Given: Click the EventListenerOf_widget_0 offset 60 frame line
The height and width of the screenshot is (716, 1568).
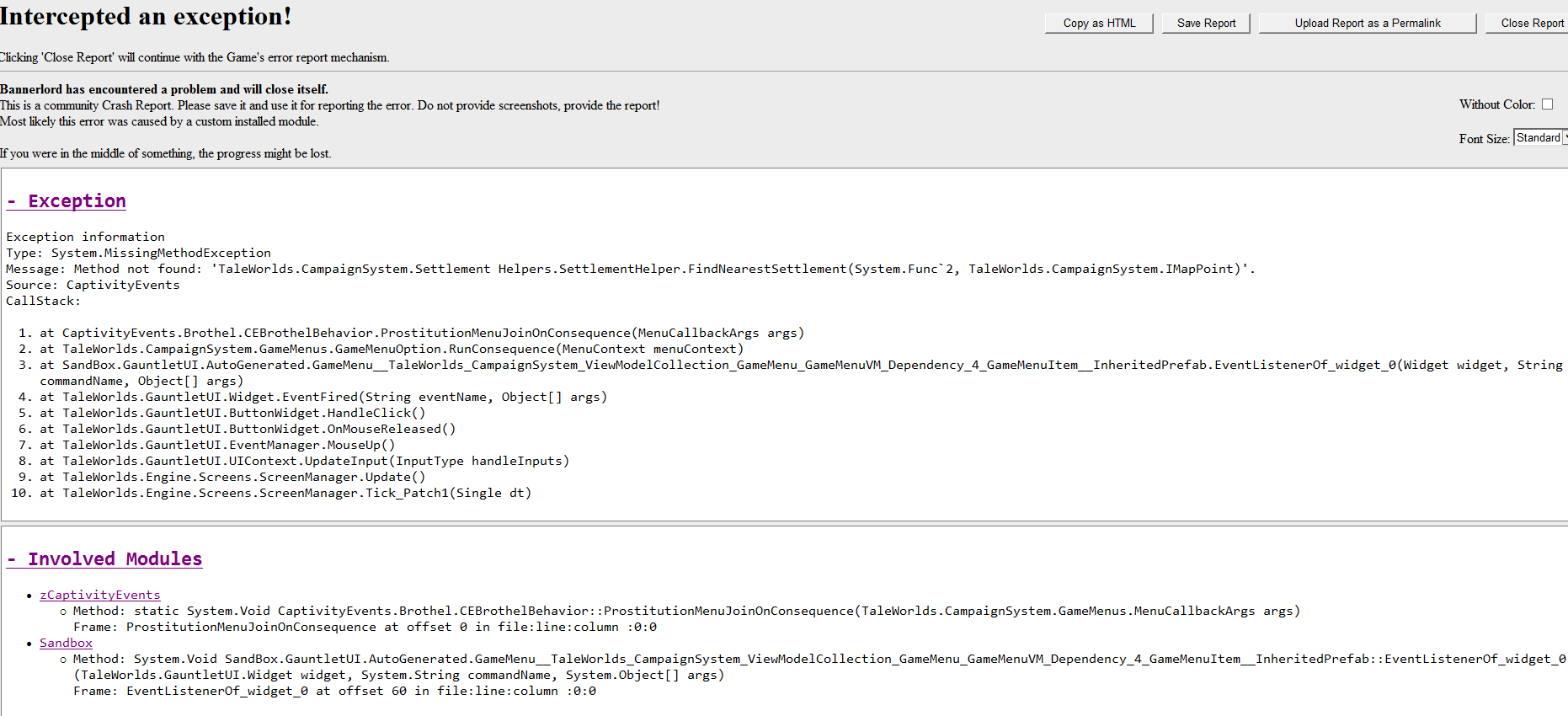Looking at the screenshot, I should [x=334, y=691].
